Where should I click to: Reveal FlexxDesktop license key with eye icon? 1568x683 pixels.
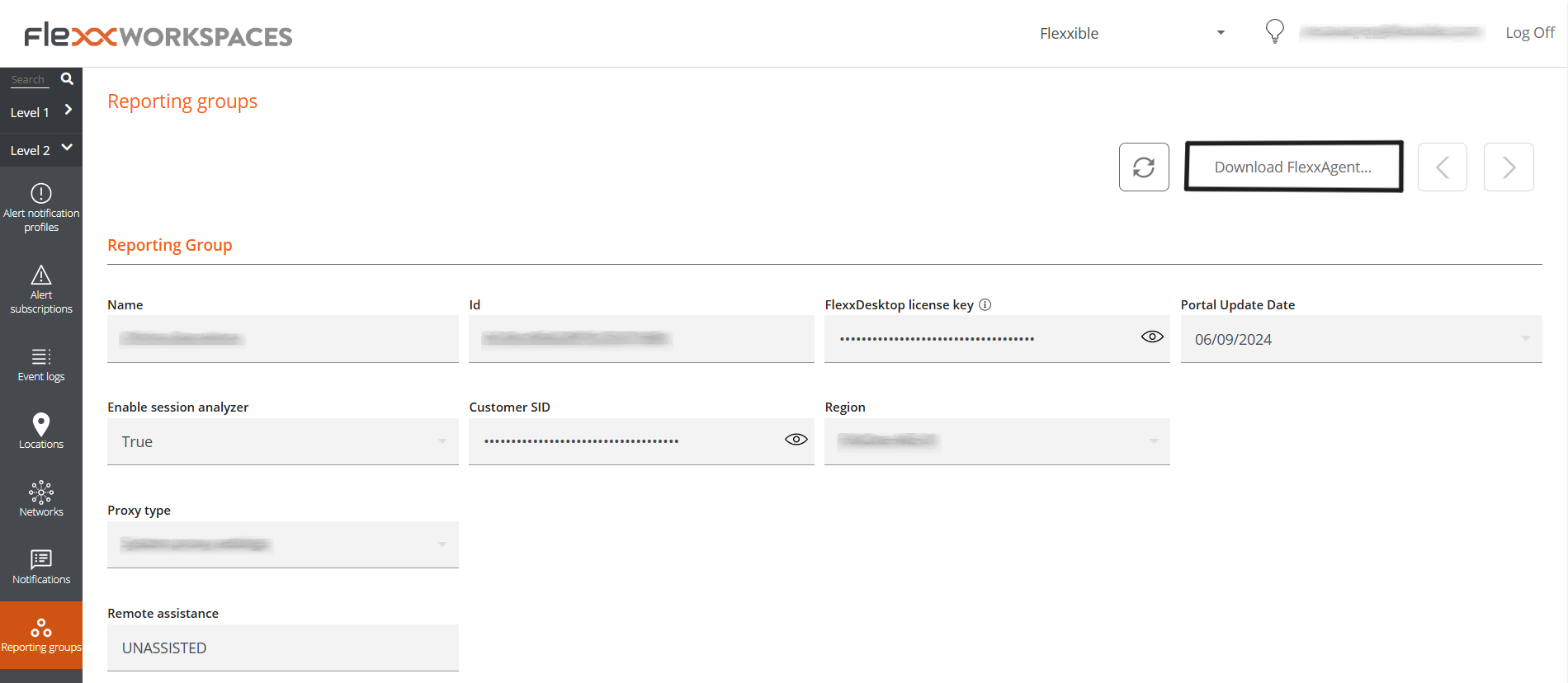pyautogui.click(x=1152, y=337)
